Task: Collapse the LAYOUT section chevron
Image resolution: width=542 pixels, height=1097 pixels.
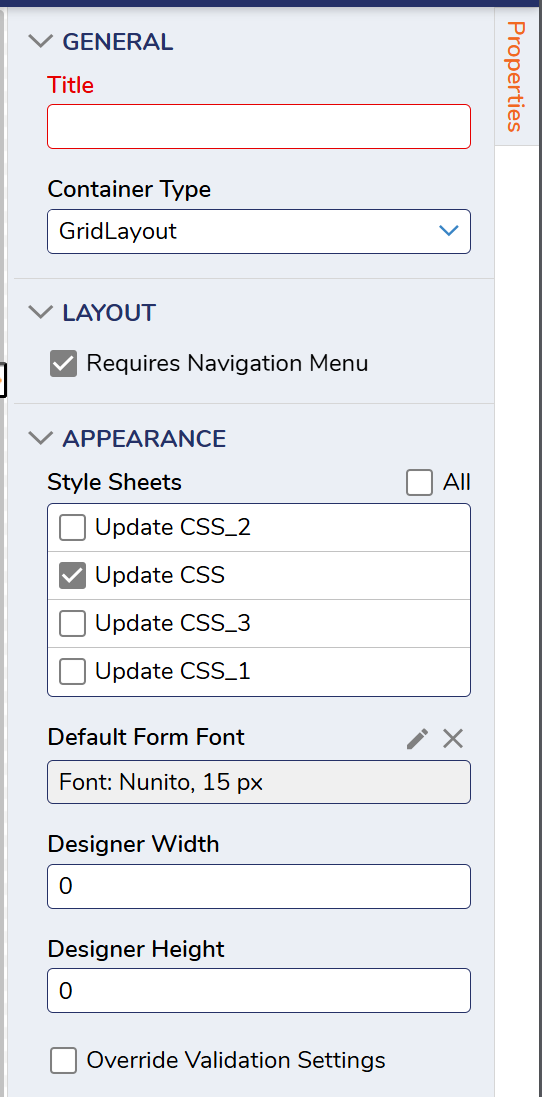Action: tap(41, 313)
